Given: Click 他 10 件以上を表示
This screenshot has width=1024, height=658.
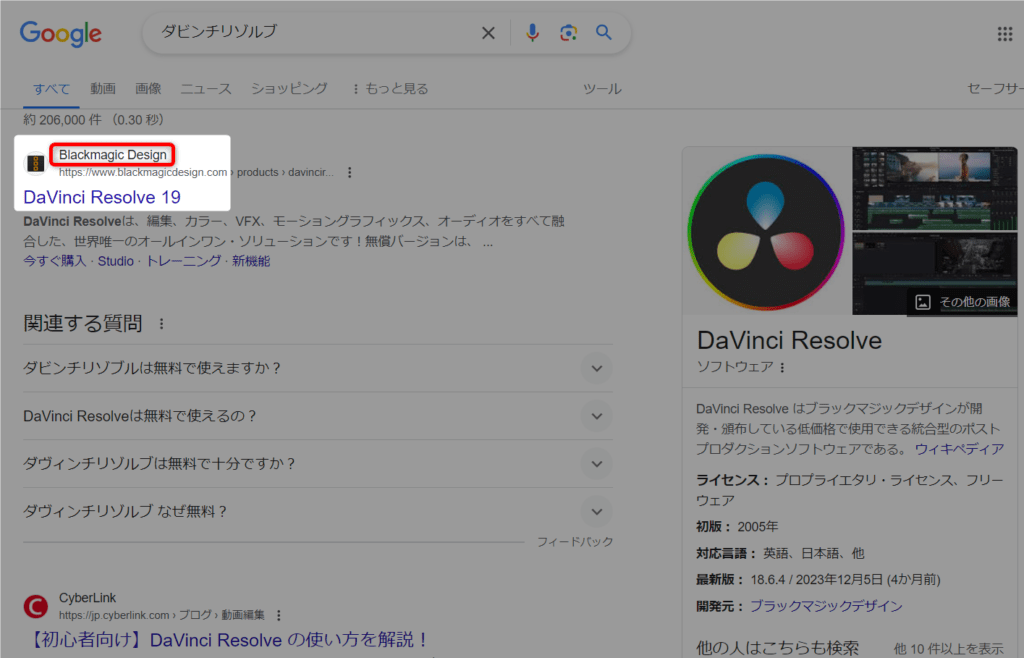Looking at the screenshot, I should pos(948,649).
